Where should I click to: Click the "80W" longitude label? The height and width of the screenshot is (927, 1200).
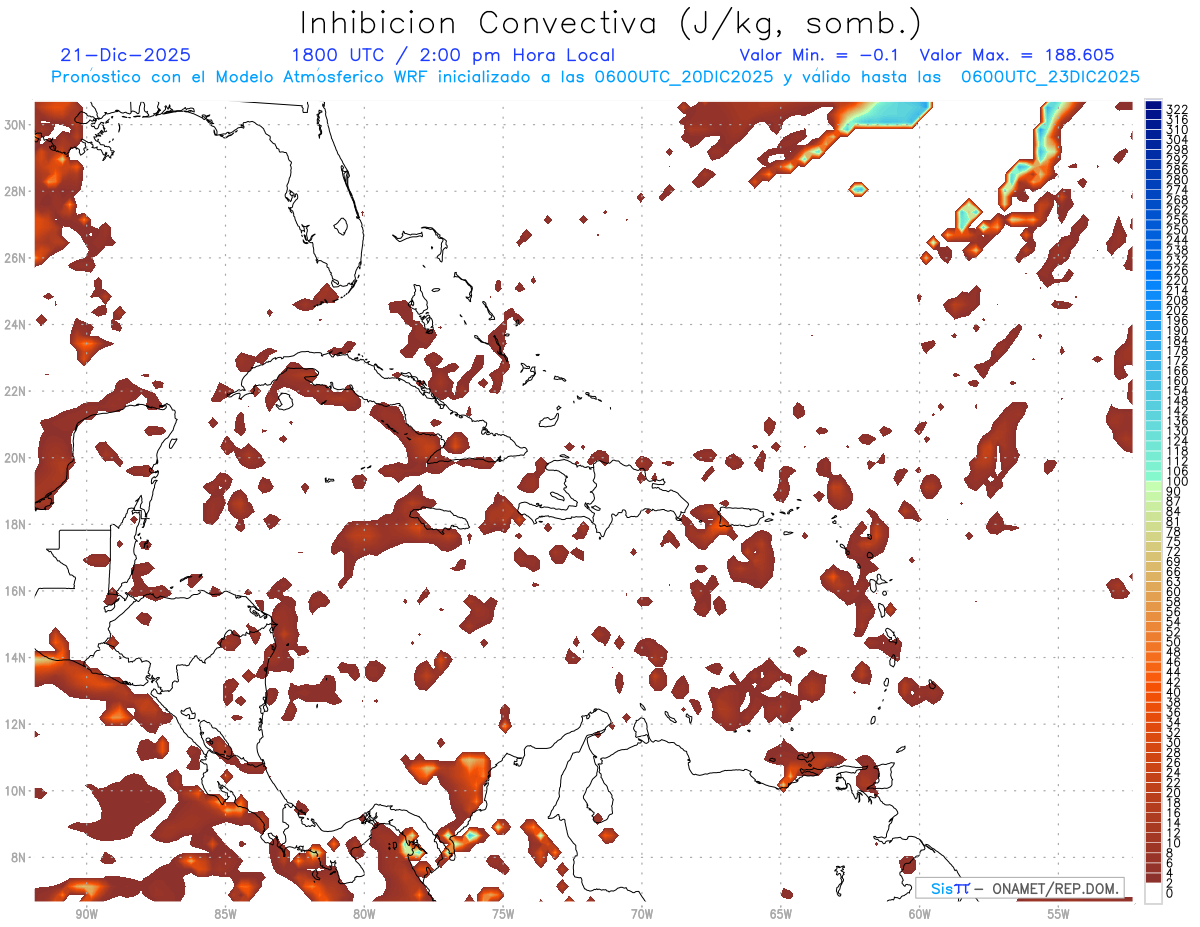[364, 914]
